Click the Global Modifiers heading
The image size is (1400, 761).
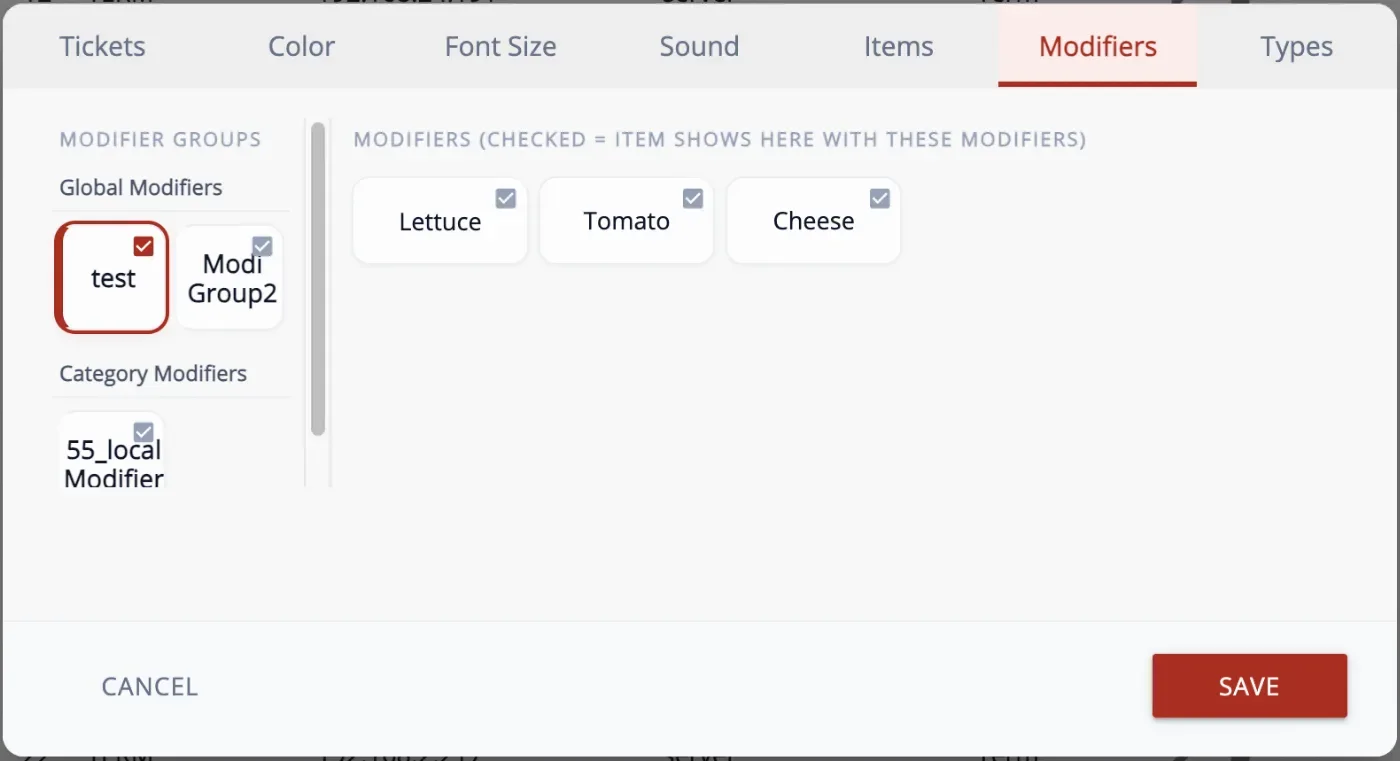click(x=141, y=187)
